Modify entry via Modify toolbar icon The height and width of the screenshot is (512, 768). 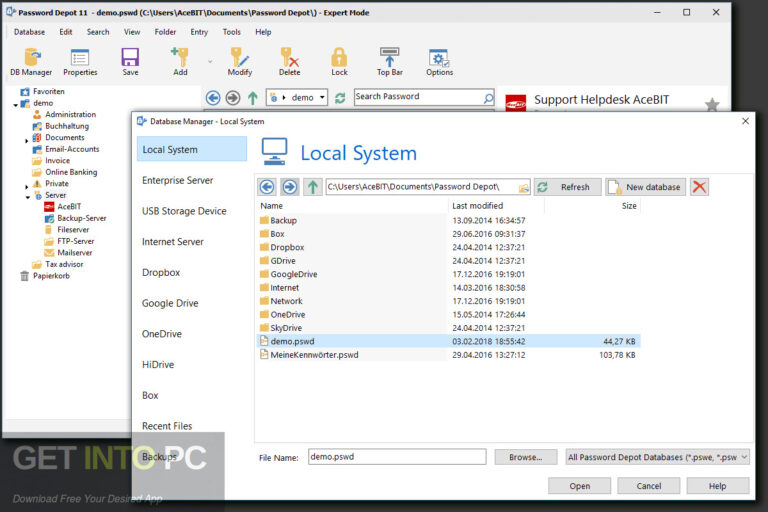[240, 62]
